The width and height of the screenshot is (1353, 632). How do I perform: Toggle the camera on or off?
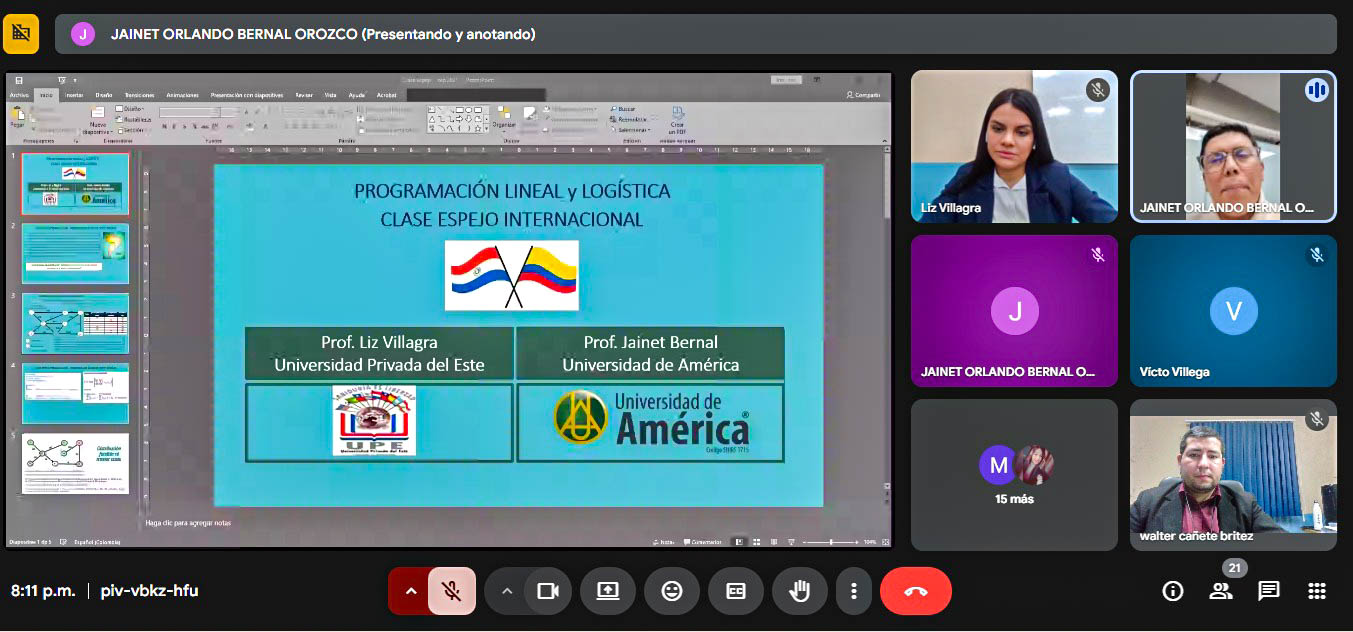tap(547, 591)
